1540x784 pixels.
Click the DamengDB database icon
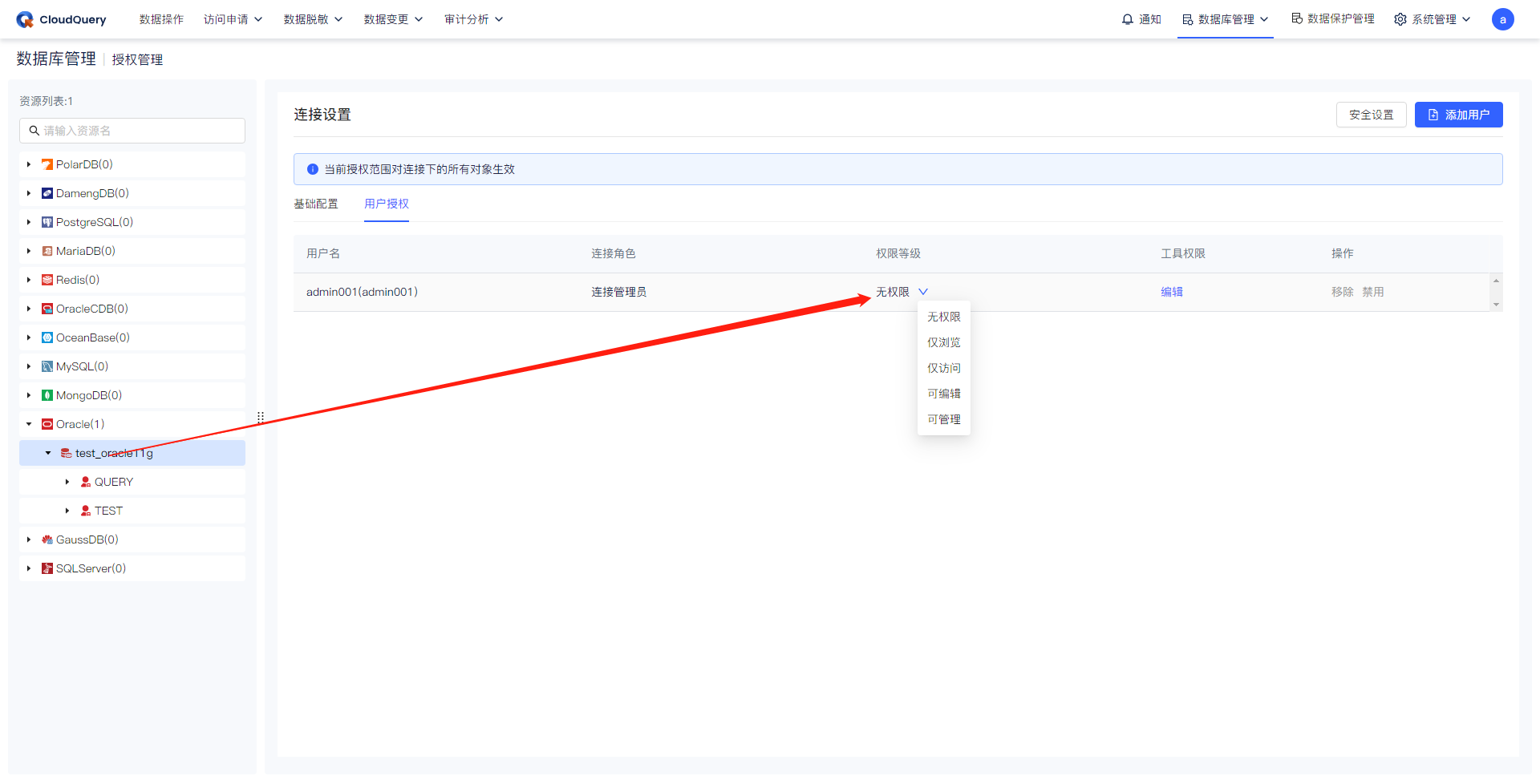point(47,193)
